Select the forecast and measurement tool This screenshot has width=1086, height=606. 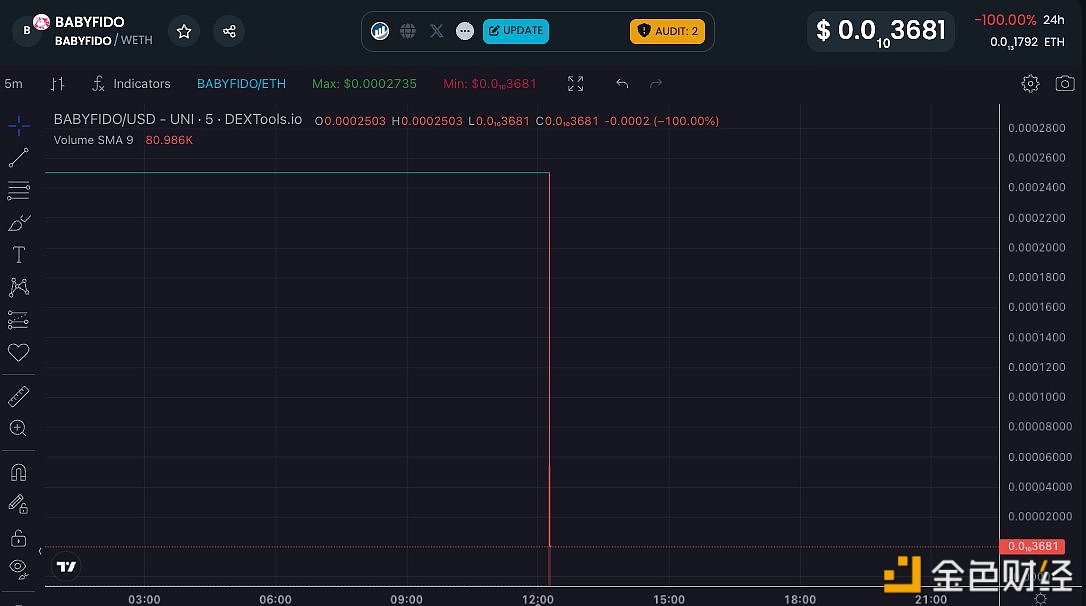(19, 320)
